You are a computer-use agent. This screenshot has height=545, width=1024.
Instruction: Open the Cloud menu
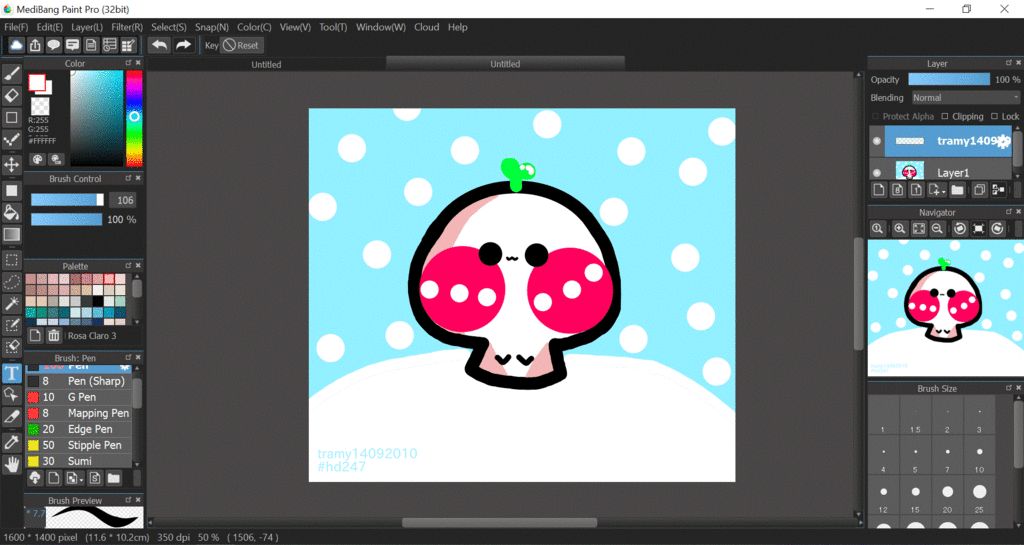[426, 27]
